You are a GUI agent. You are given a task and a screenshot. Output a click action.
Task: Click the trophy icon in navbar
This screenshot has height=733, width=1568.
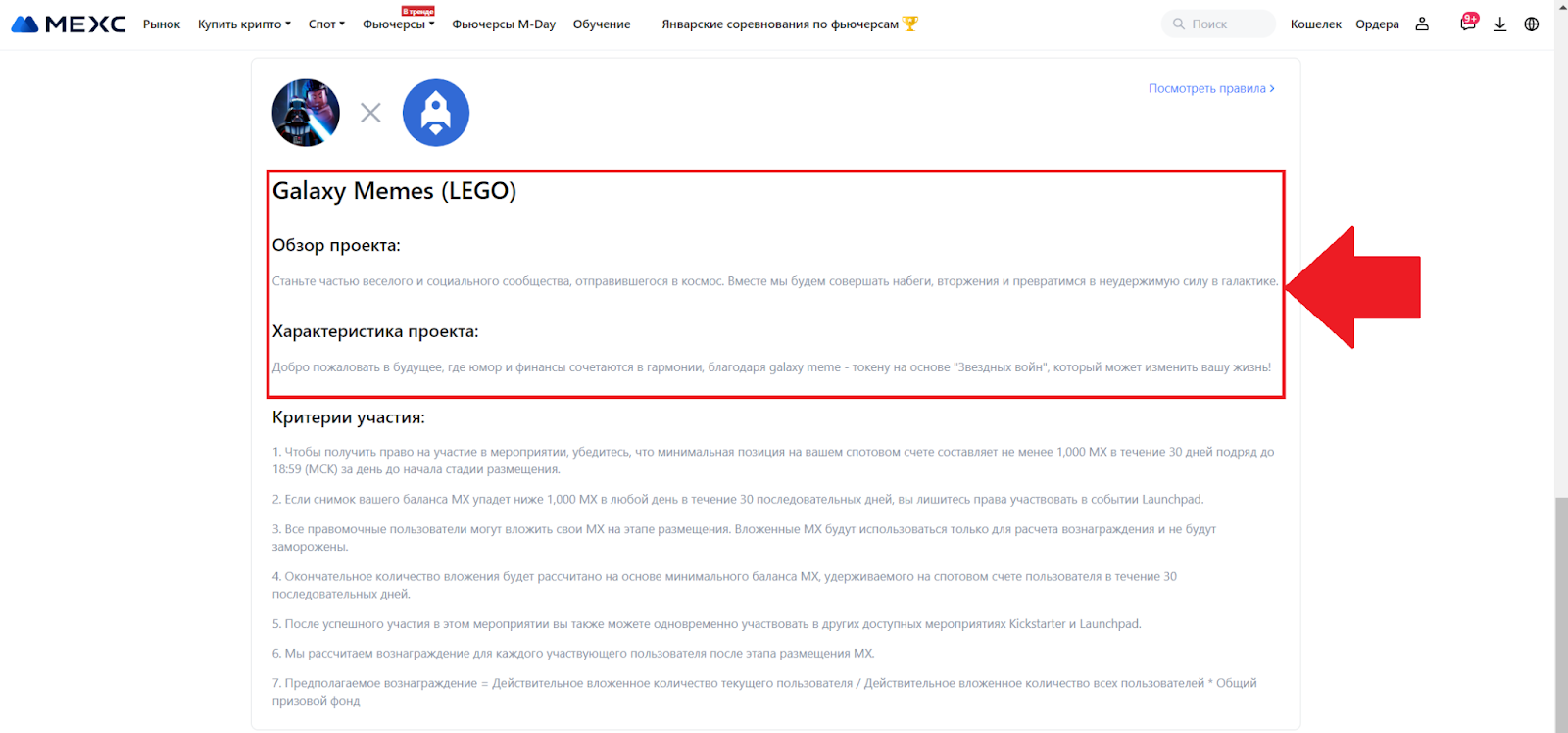click(x=910, y=24)
